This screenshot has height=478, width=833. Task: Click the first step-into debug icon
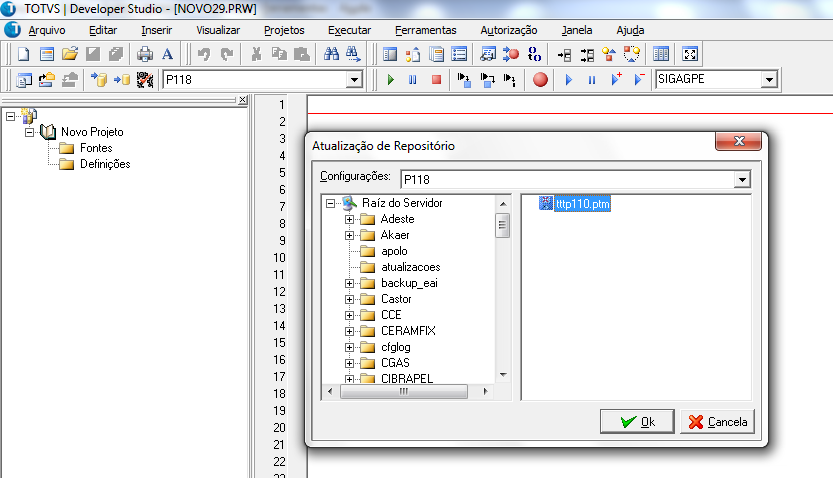464,80
